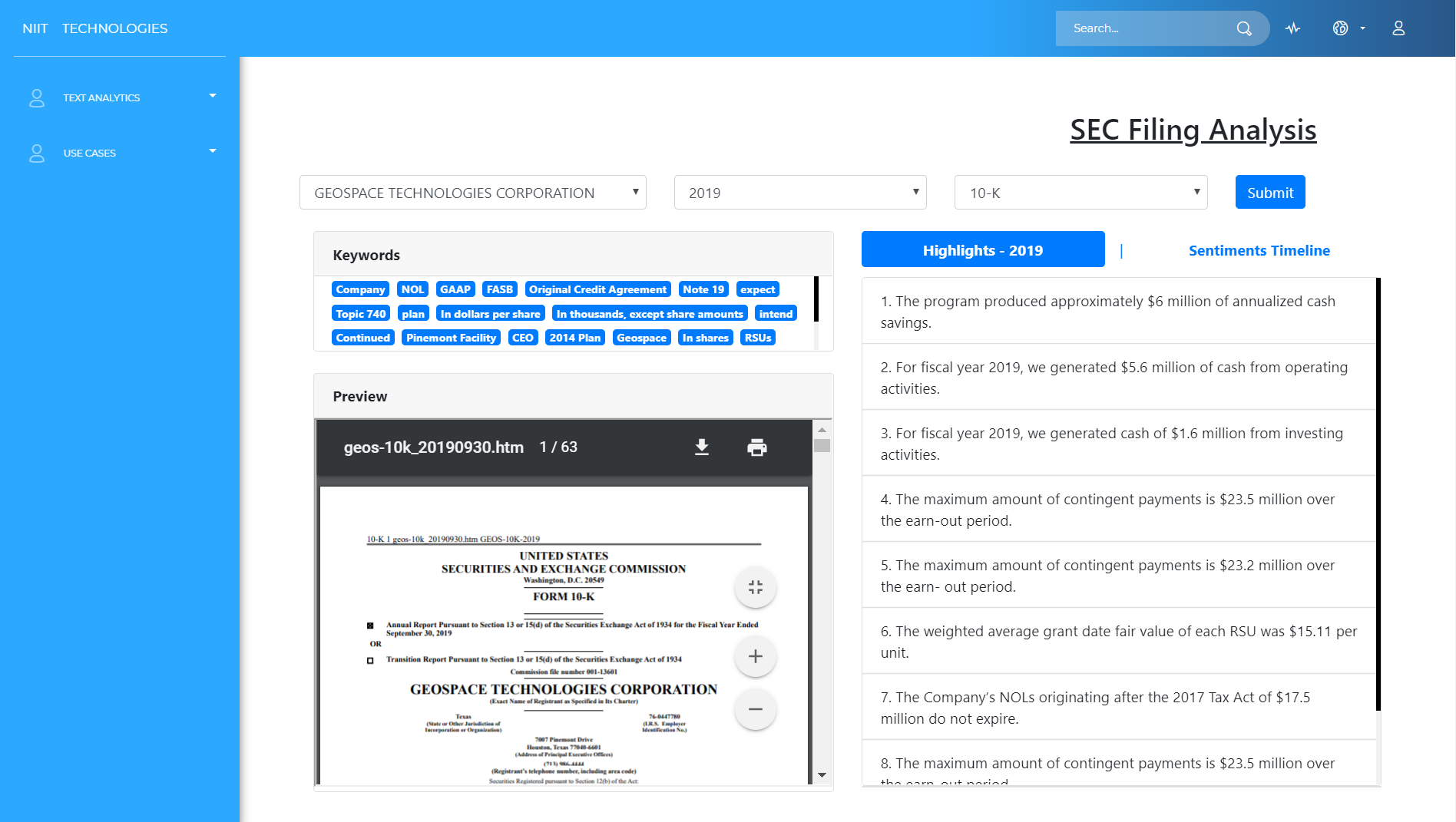The image size is (1456, 822).
Task: Fit the preview page to screen
Action: (755, 587)
